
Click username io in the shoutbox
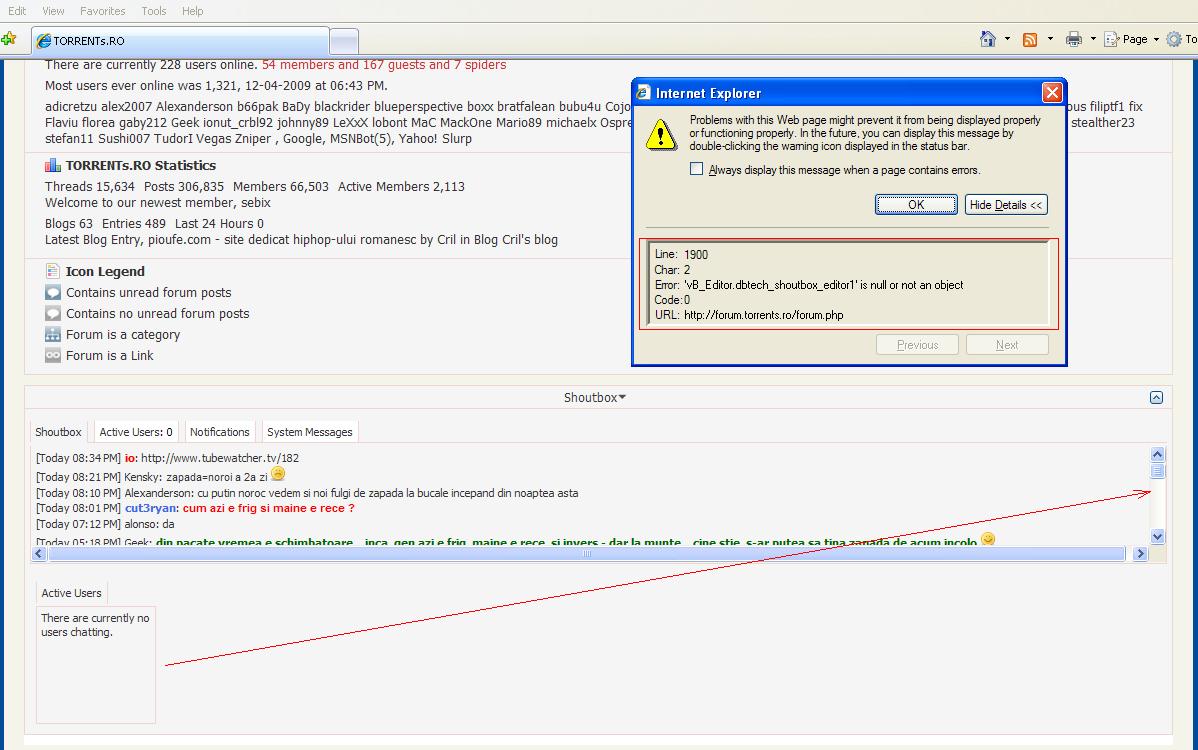(x=130, y=458)
